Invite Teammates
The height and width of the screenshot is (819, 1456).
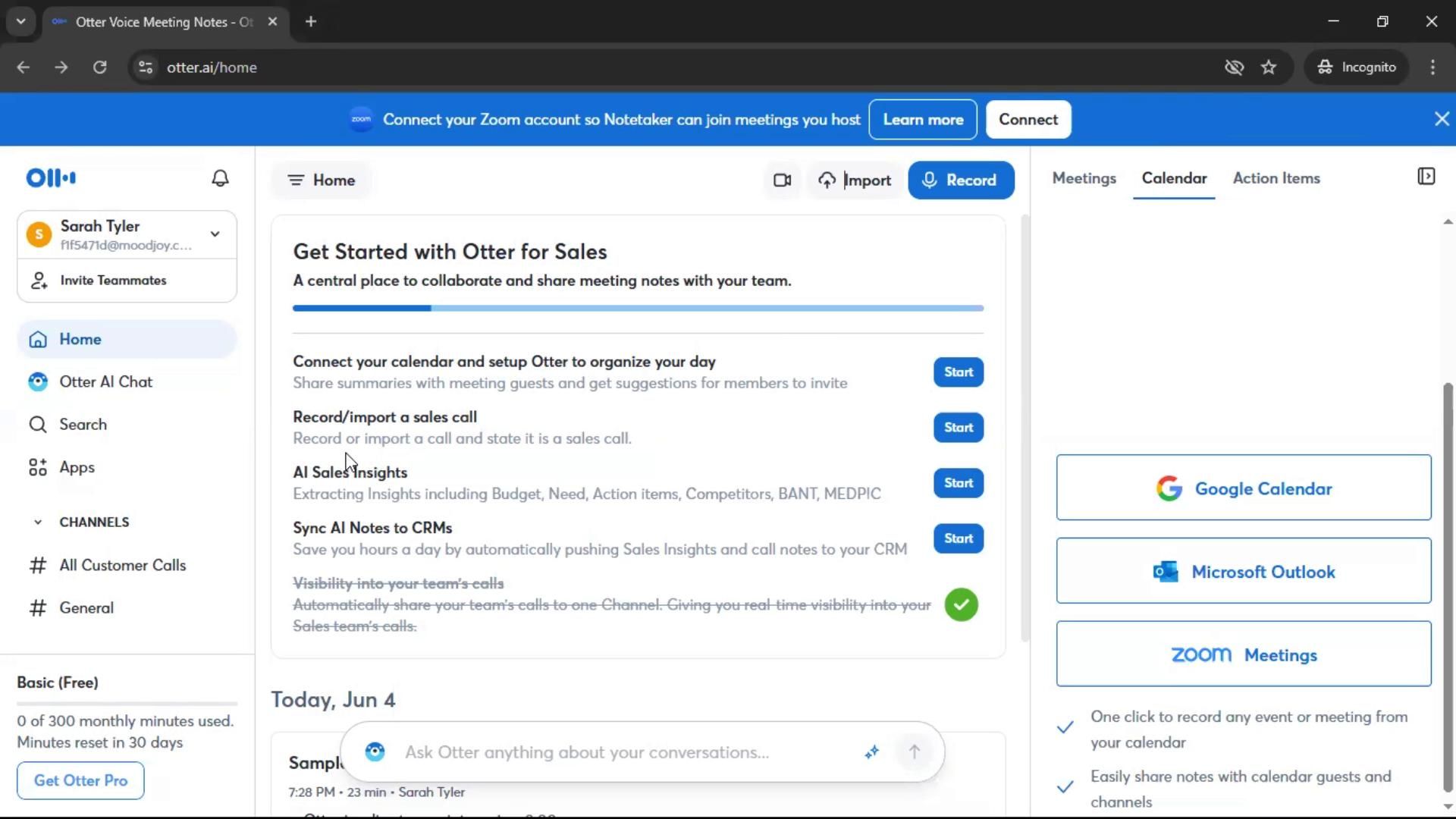127,281
